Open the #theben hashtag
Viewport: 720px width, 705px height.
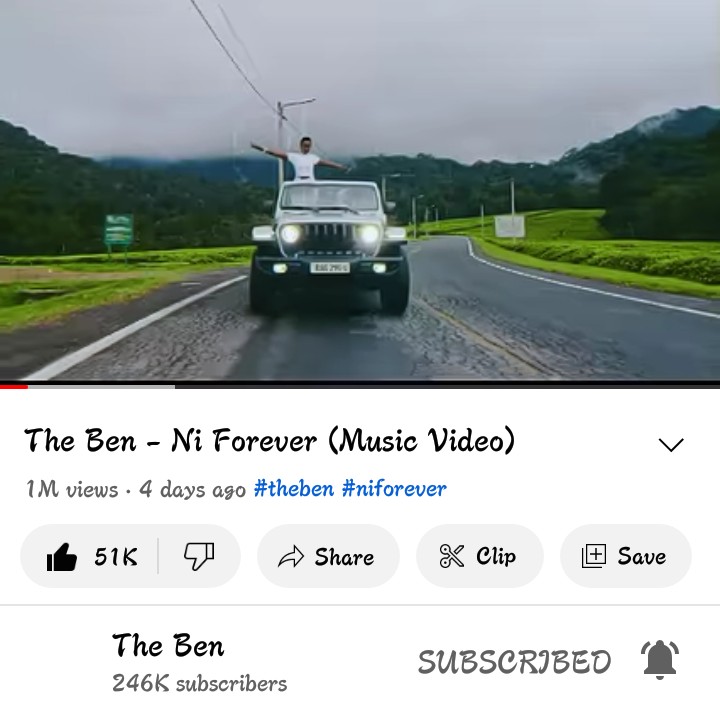click(294, 488)
